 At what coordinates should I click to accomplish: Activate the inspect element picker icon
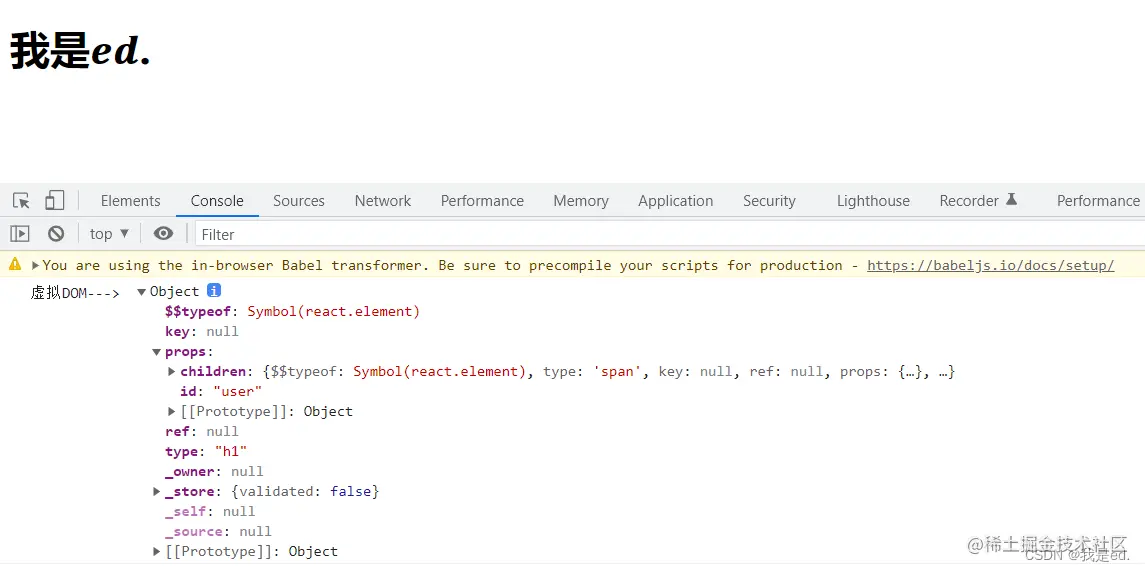(x=22, y=200)
